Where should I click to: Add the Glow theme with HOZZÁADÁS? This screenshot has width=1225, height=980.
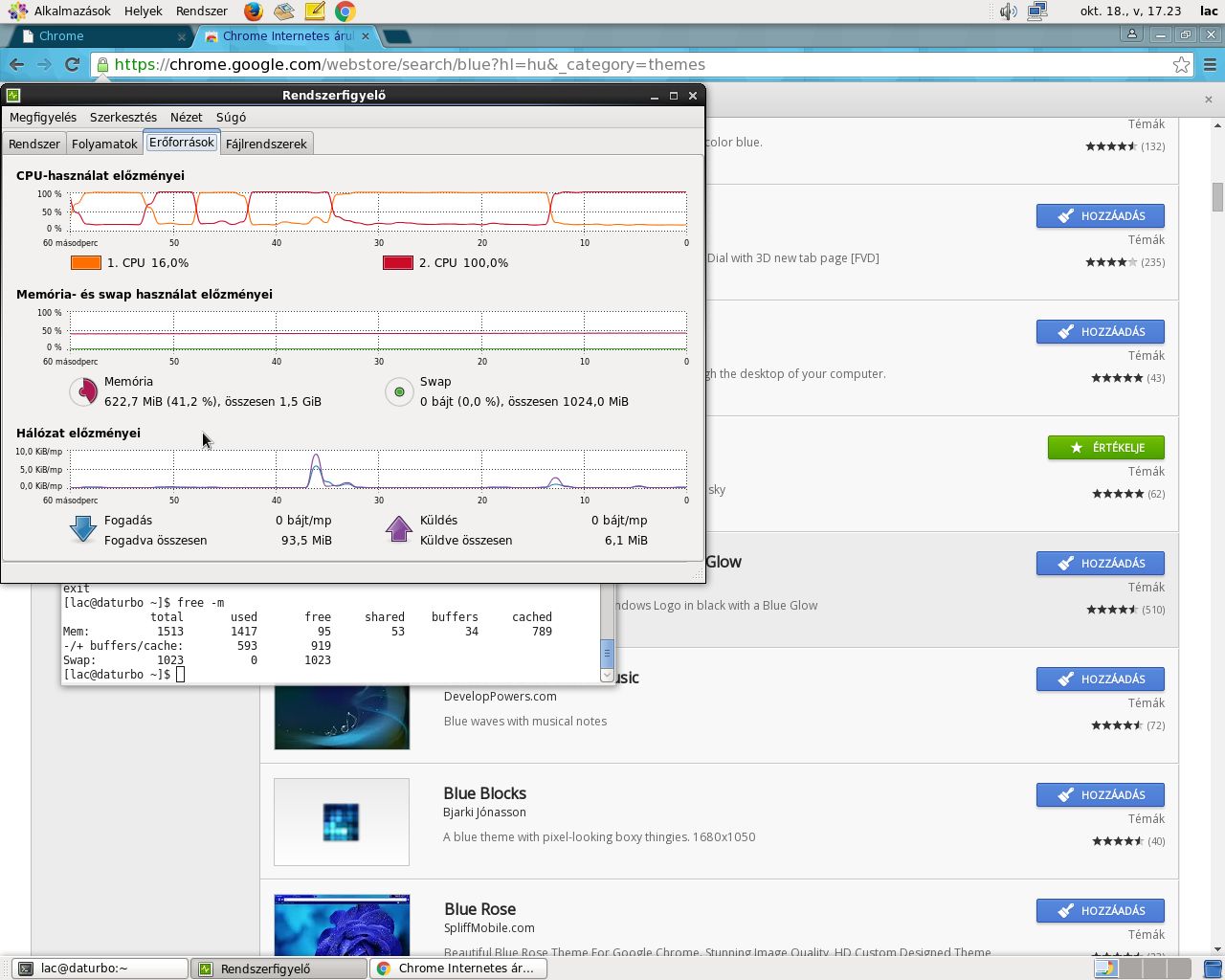(1101, 564)
